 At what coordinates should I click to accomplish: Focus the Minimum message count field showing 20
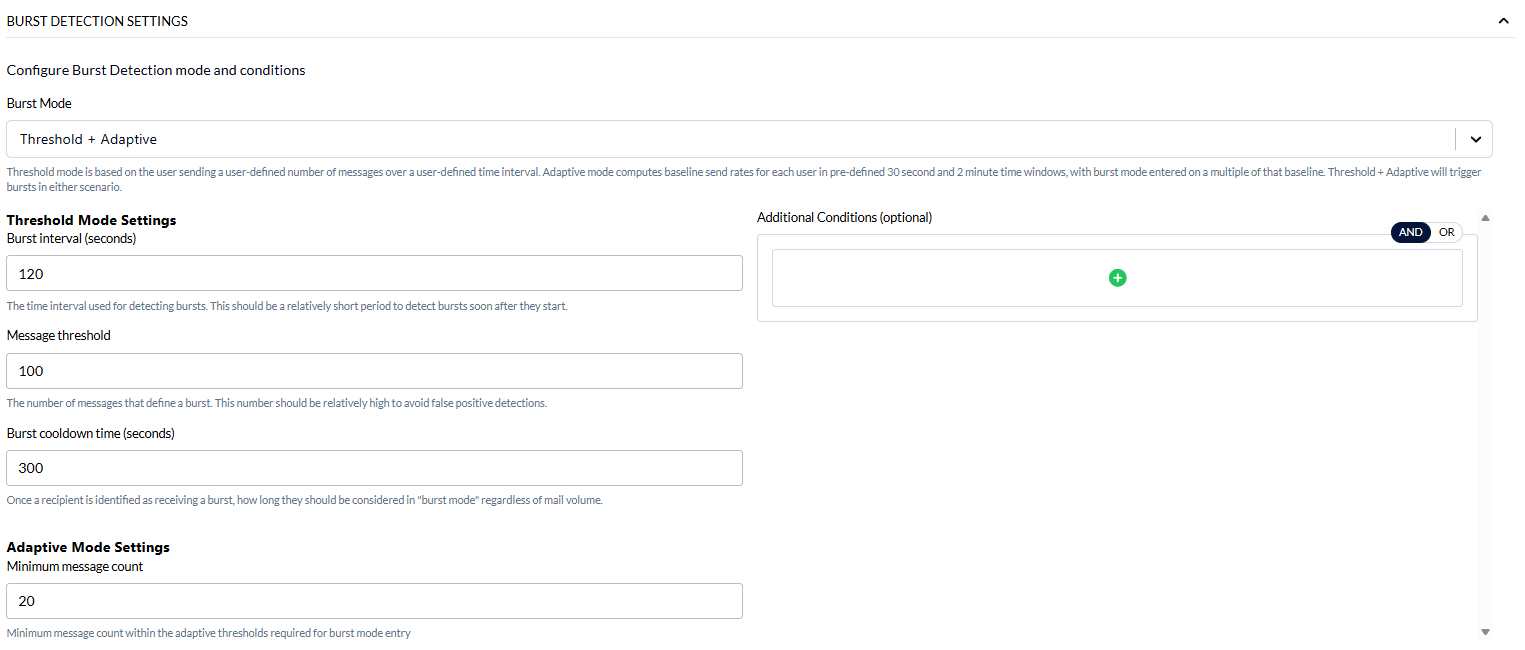374,601
